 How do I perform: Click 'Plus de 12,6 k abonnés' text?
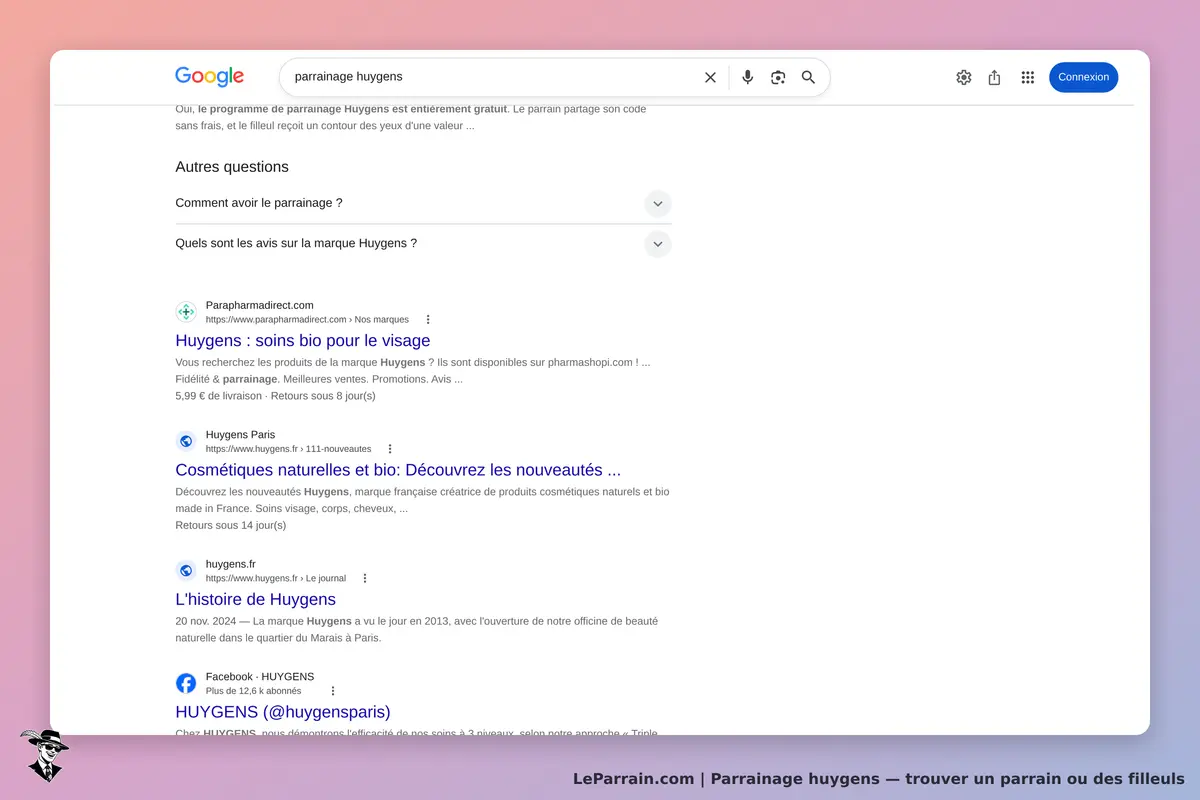pyautogui.click(x=253, y=691)
